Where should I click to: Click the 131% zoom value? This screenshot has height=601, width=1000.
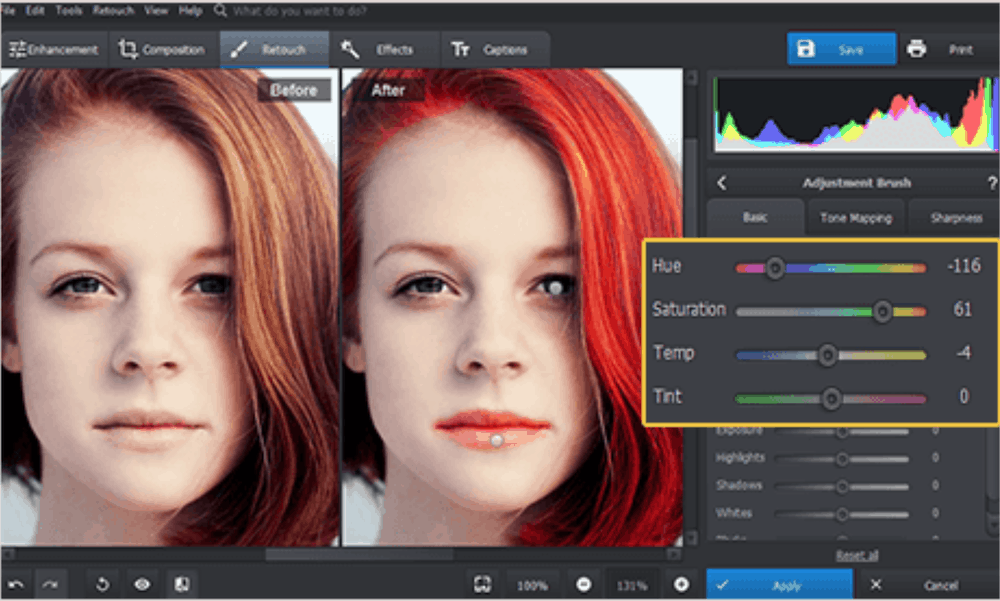pyautogui.click(x=631, y=585)
